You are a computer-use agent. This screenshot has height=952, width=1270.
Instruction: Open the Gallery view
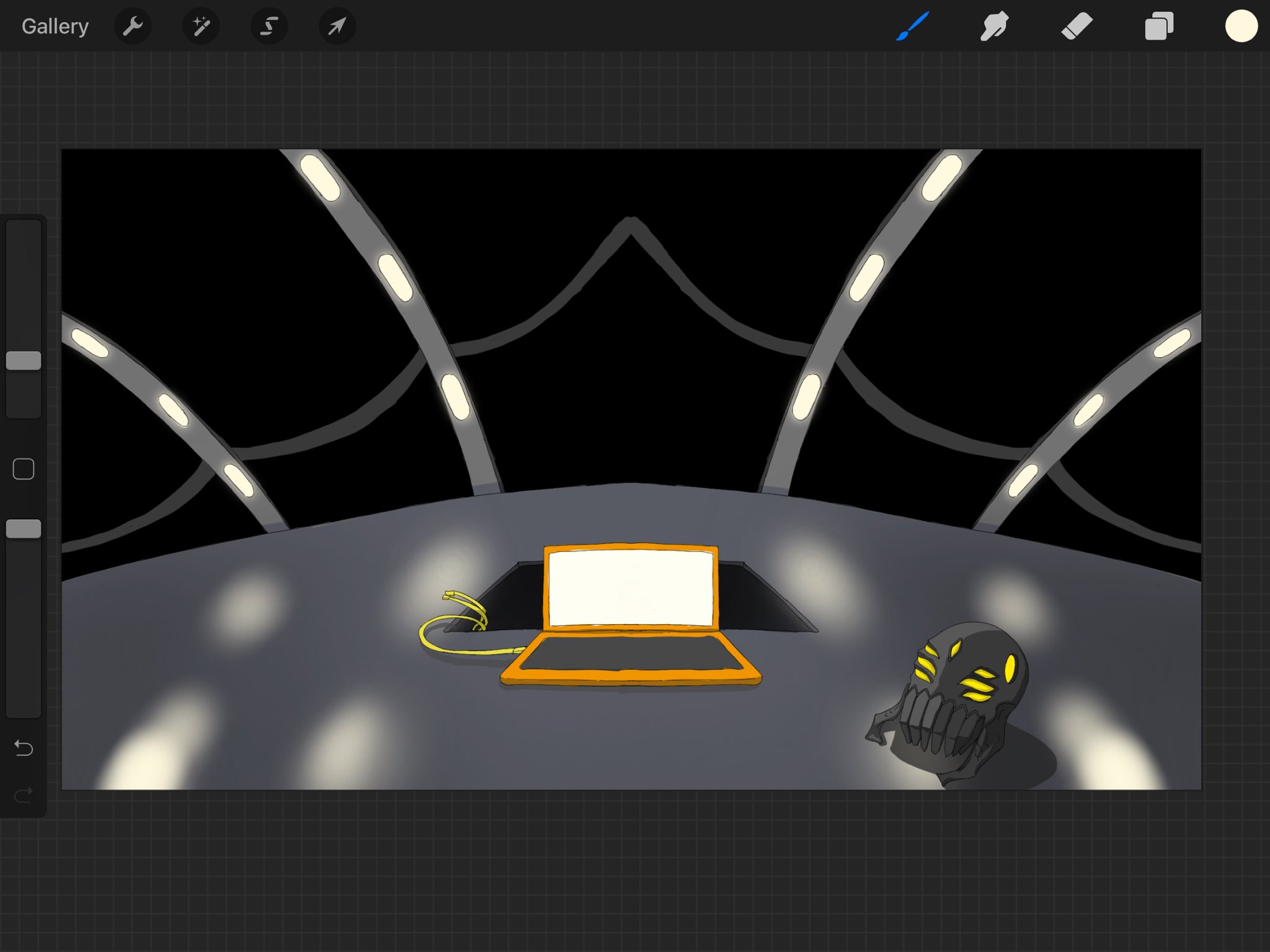click(x=55, y=27)
